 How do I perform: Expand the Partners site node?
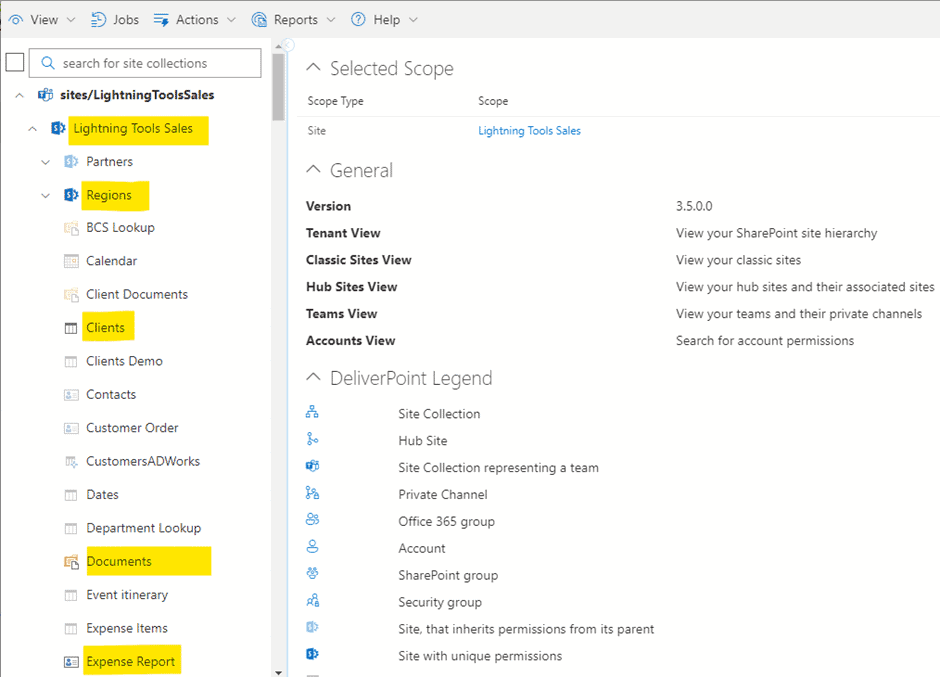coord(45,162)
